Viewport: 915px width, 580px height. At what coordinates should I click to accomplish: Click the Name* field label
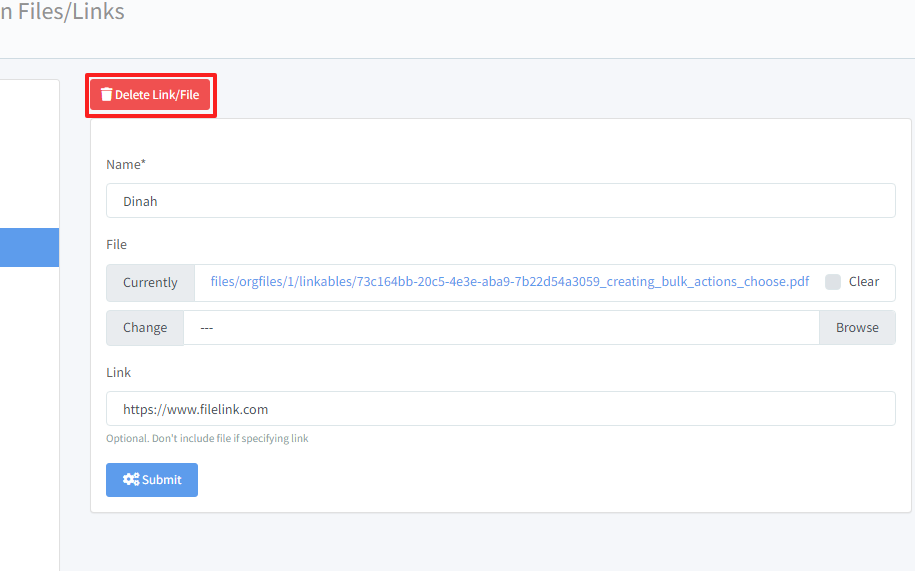(x=126, y=164)
